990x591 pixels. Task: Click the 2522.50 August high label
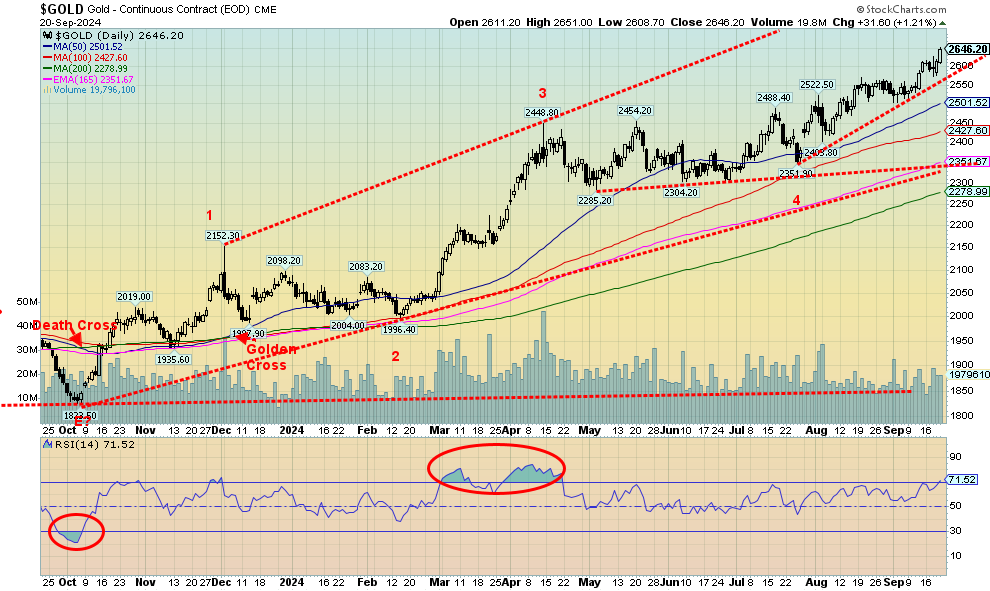[x=817, y=85]
